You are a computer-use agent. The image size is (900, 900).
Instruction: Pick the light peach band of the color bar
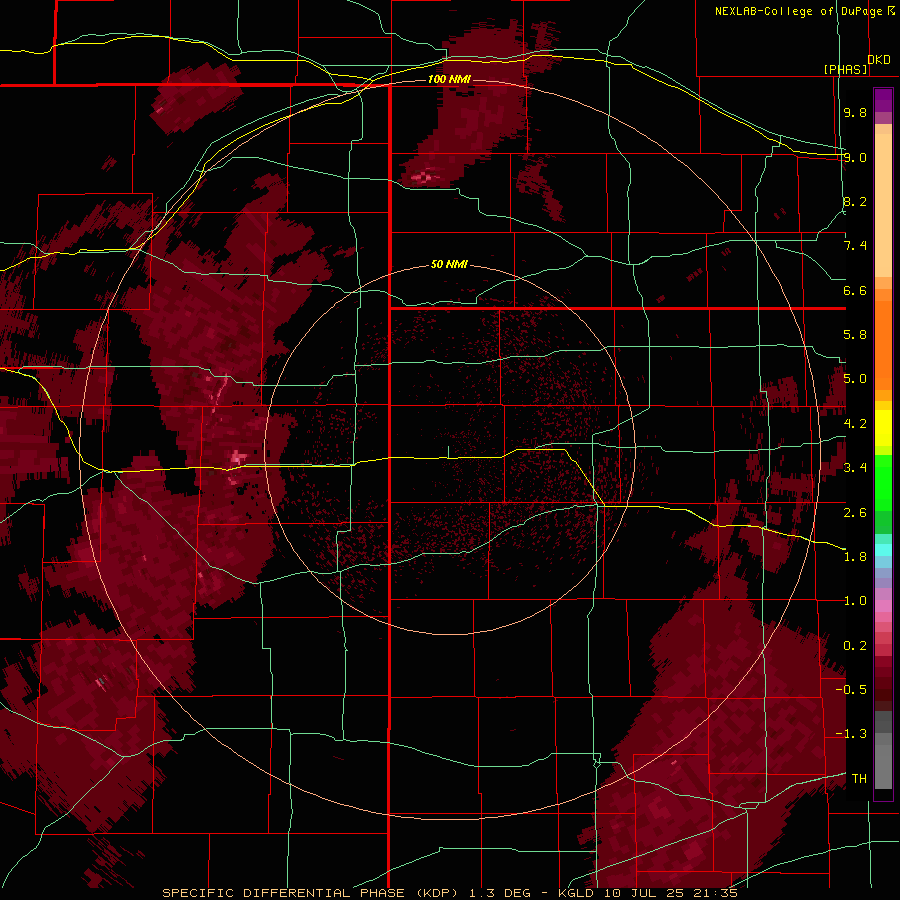coord(883,205)
